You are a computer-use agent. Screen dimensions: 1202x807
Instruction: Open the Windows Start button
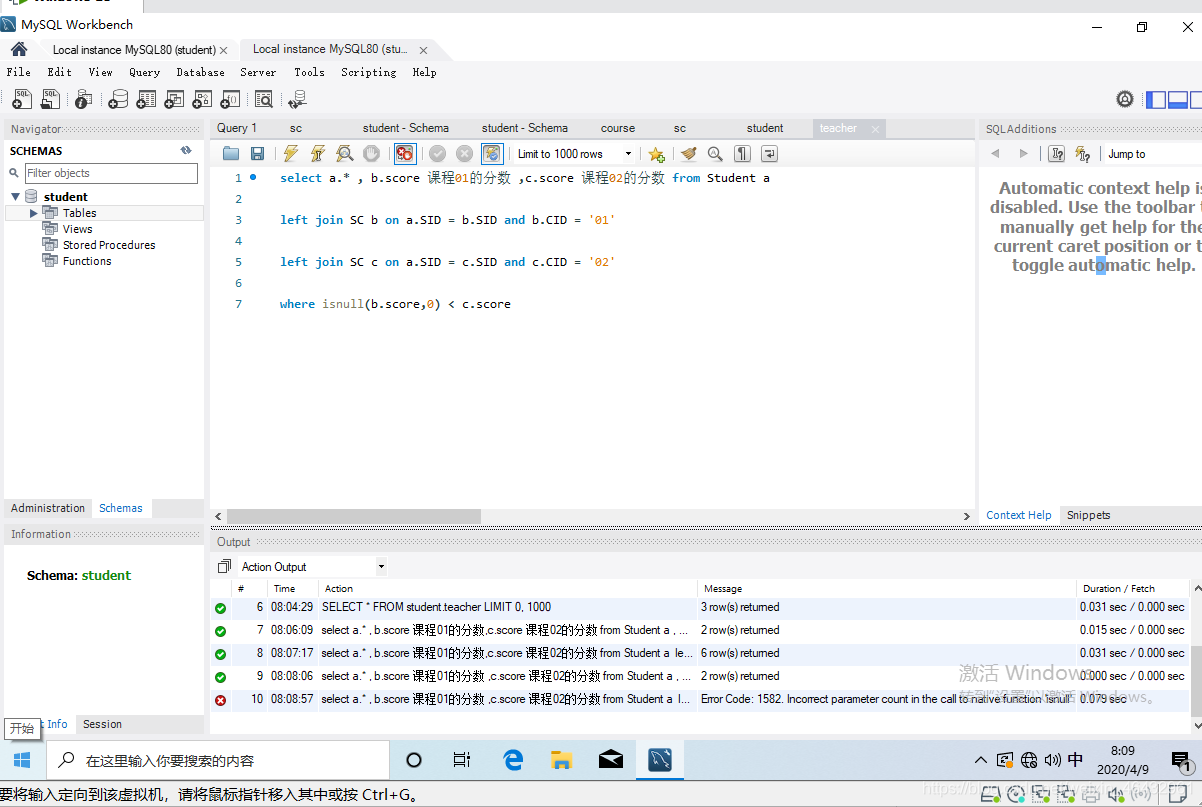click(22, 760)
